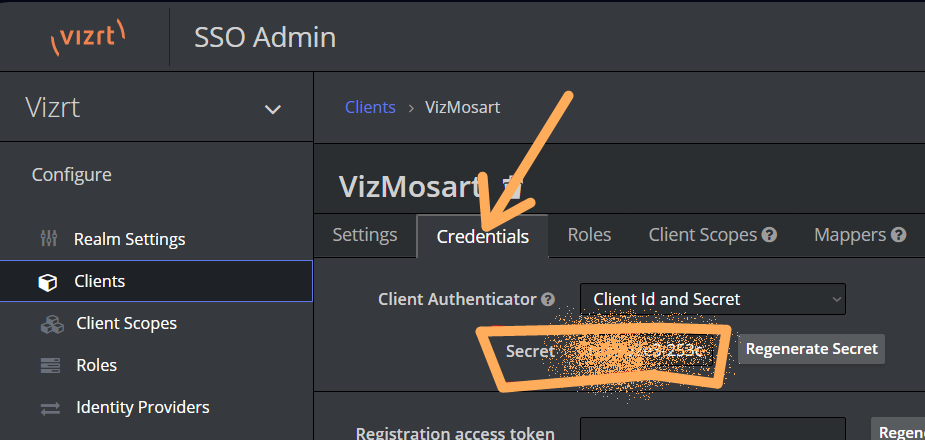Click the Regenerate Secret button
Screen dimensions: 925x440
pos(811,349)
